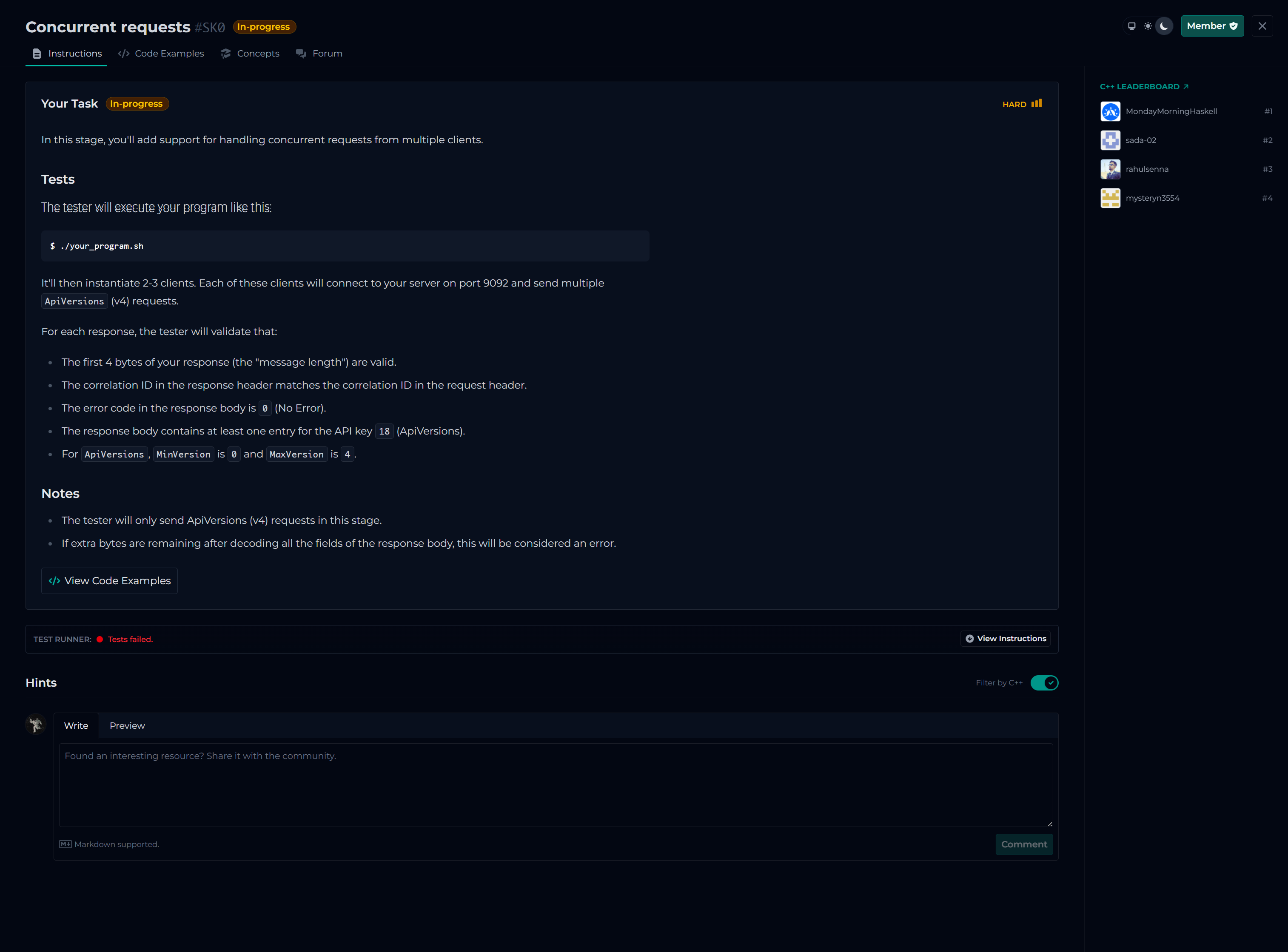
Task: Click sada-02's avatar icon
Action: coord(1110,140)
